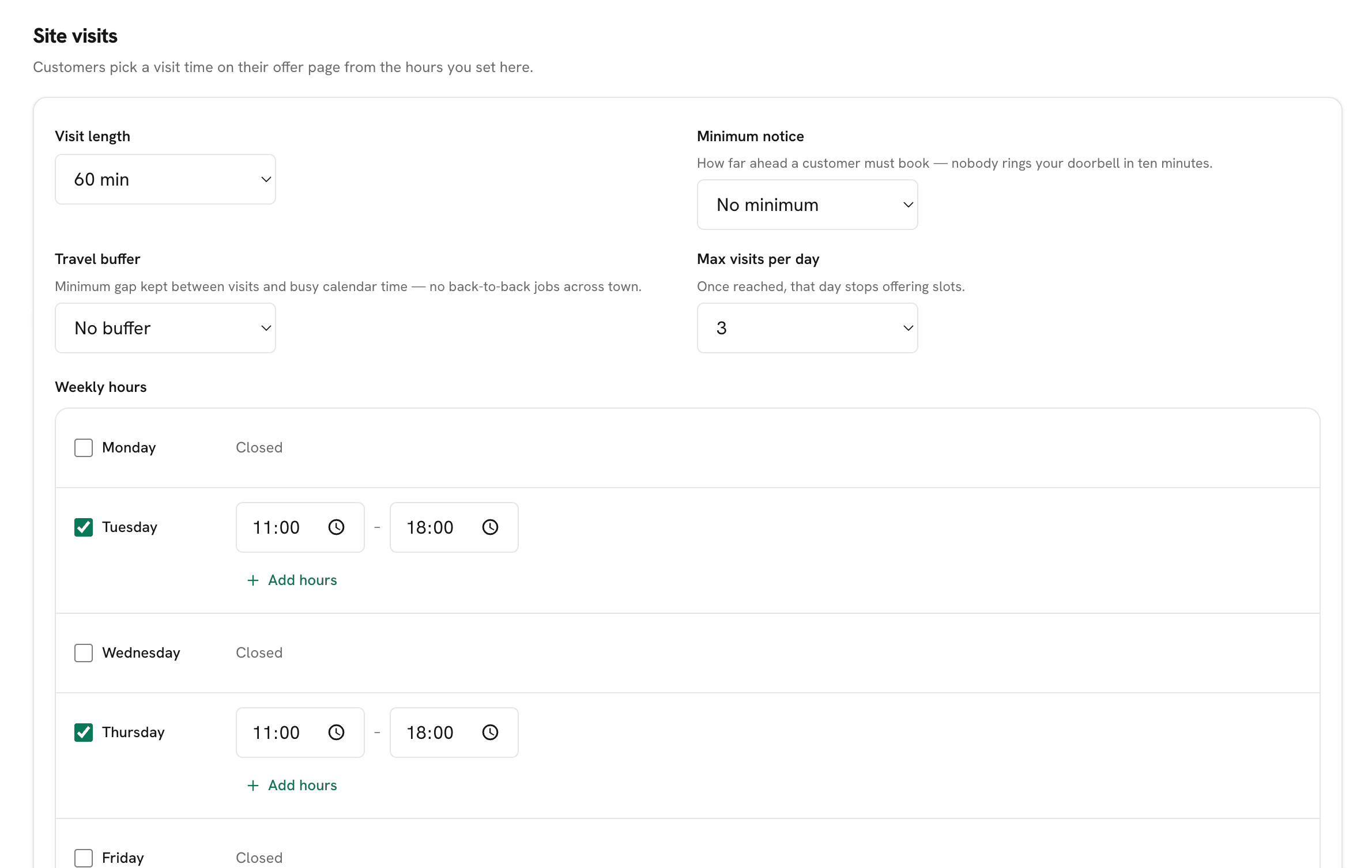1372x868 pixels.
Task: Uncheck the Tuesday checkbox
Action: click(x=84, y=527)
